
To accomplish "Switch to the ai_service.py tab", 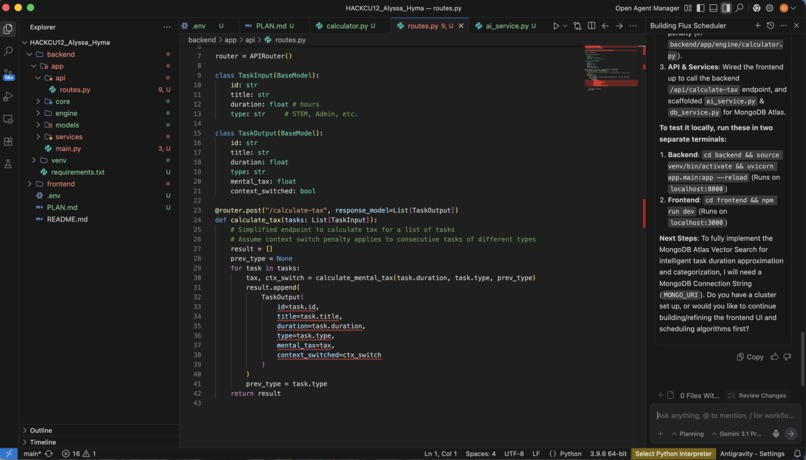I will pyautogui.click(x=506, y=26).
